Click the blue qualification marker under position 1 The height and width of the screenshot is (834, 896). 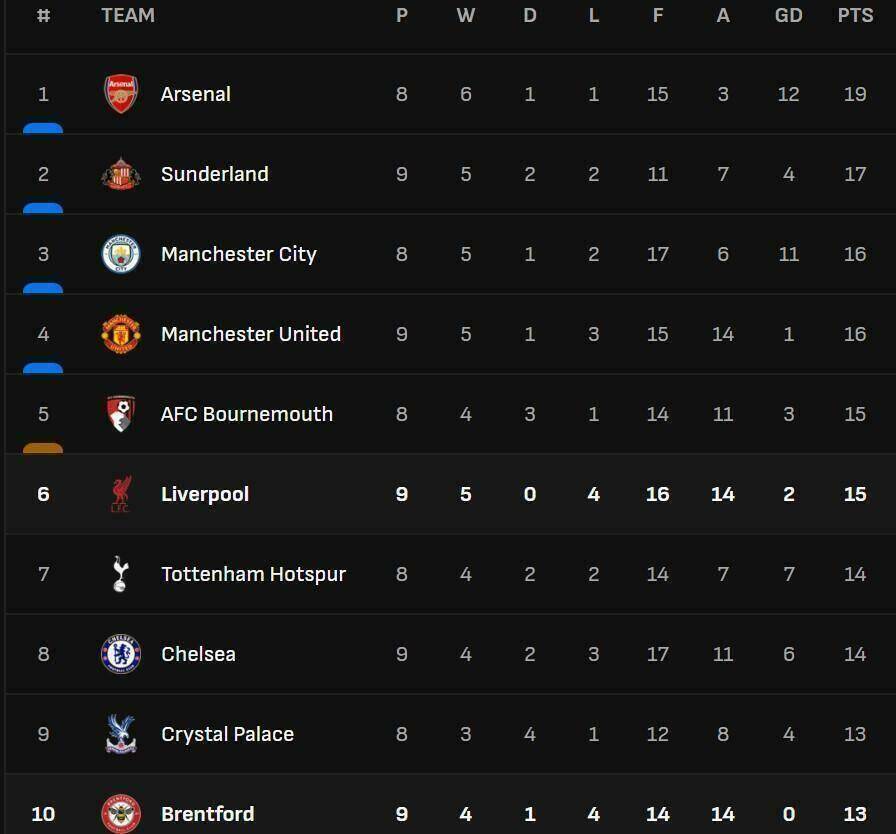coord(43,129)
